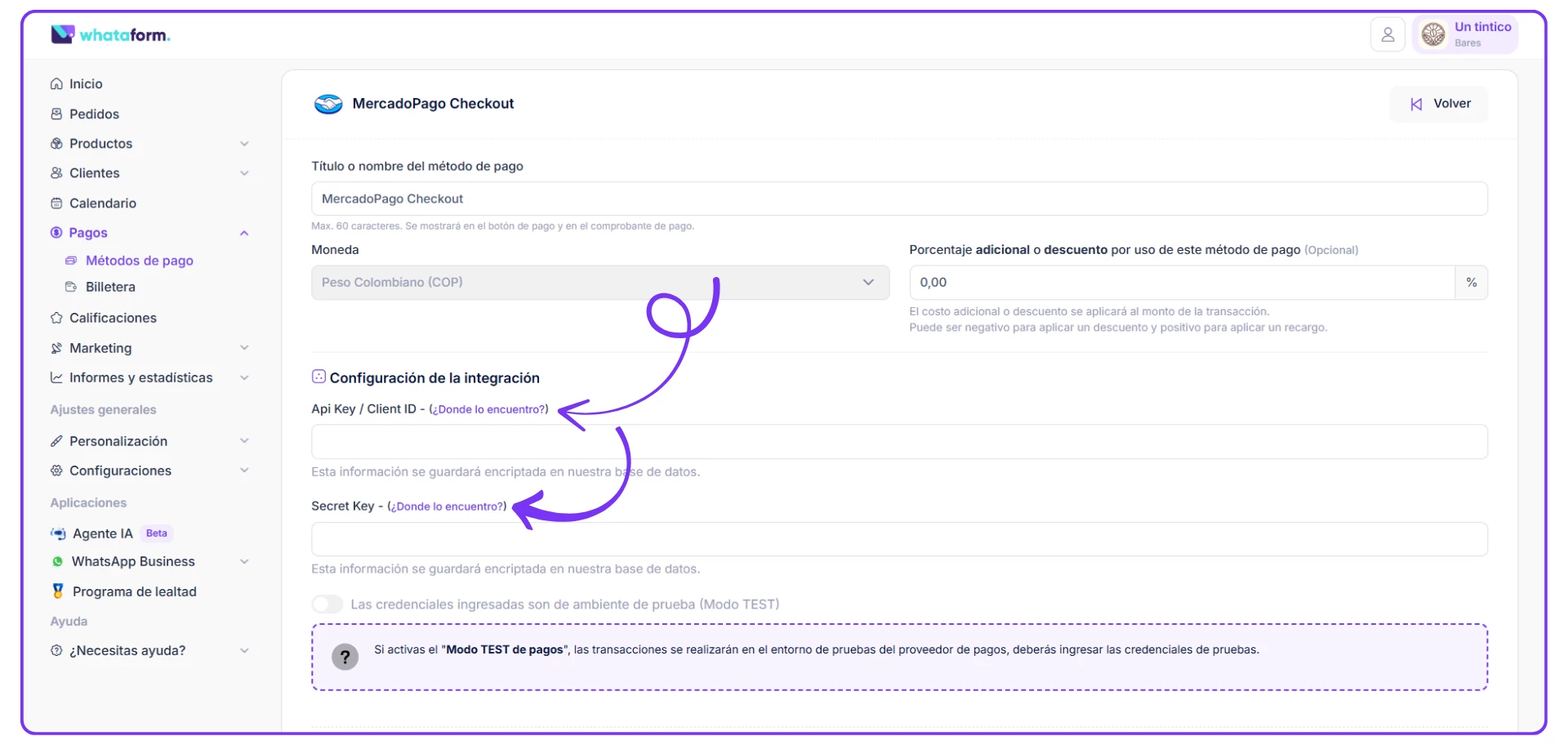Click the whataform logo

click(x=110, y=35)
